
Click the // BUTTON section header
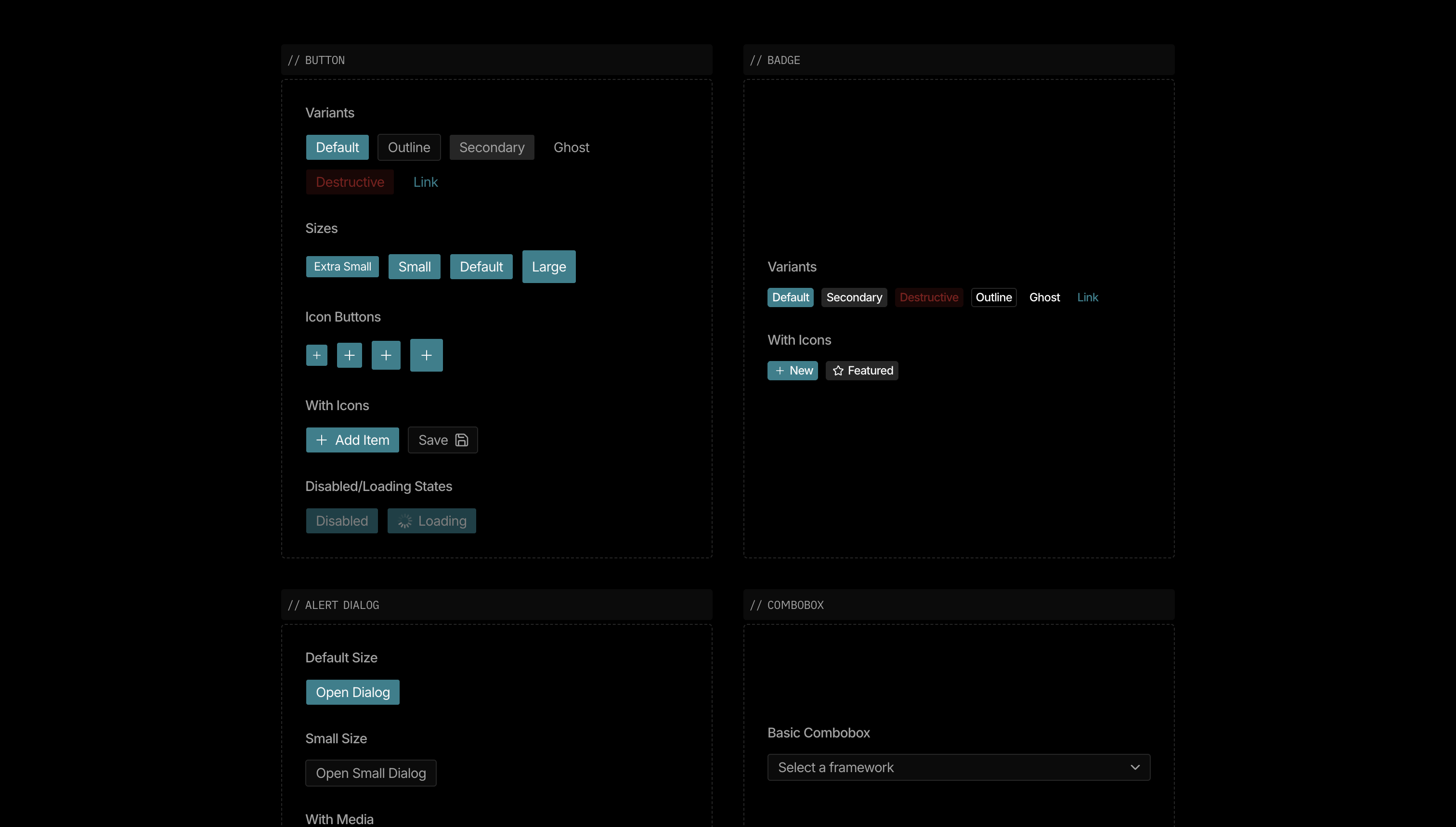(496, 60)
